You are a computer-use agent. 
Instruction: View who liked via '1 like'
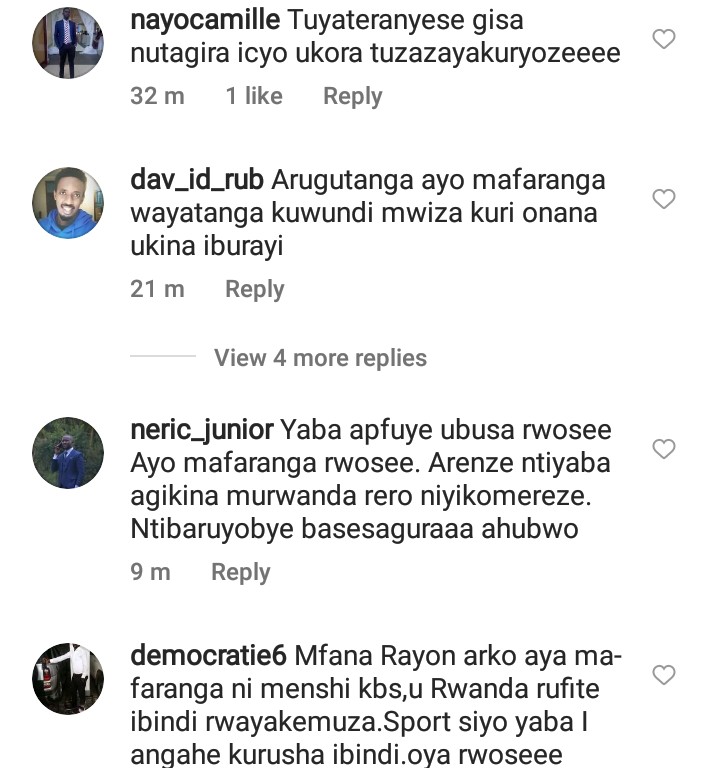[x=254, y=96]
